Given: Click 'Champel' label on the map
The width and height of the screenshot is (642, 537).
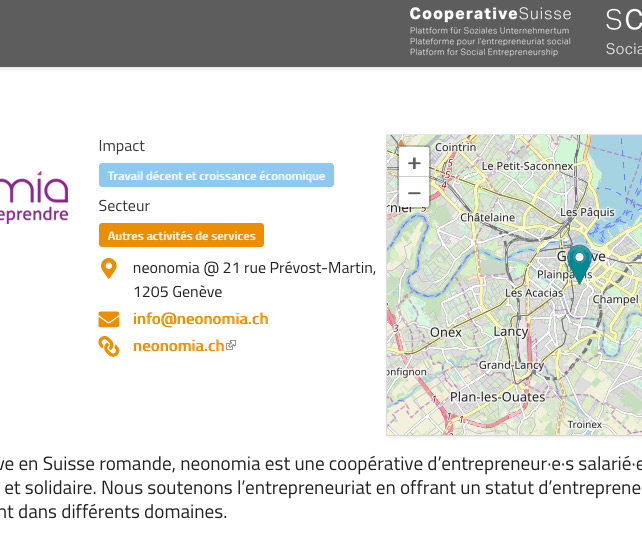Looking at the screenshot, I should tap(616, 299).
